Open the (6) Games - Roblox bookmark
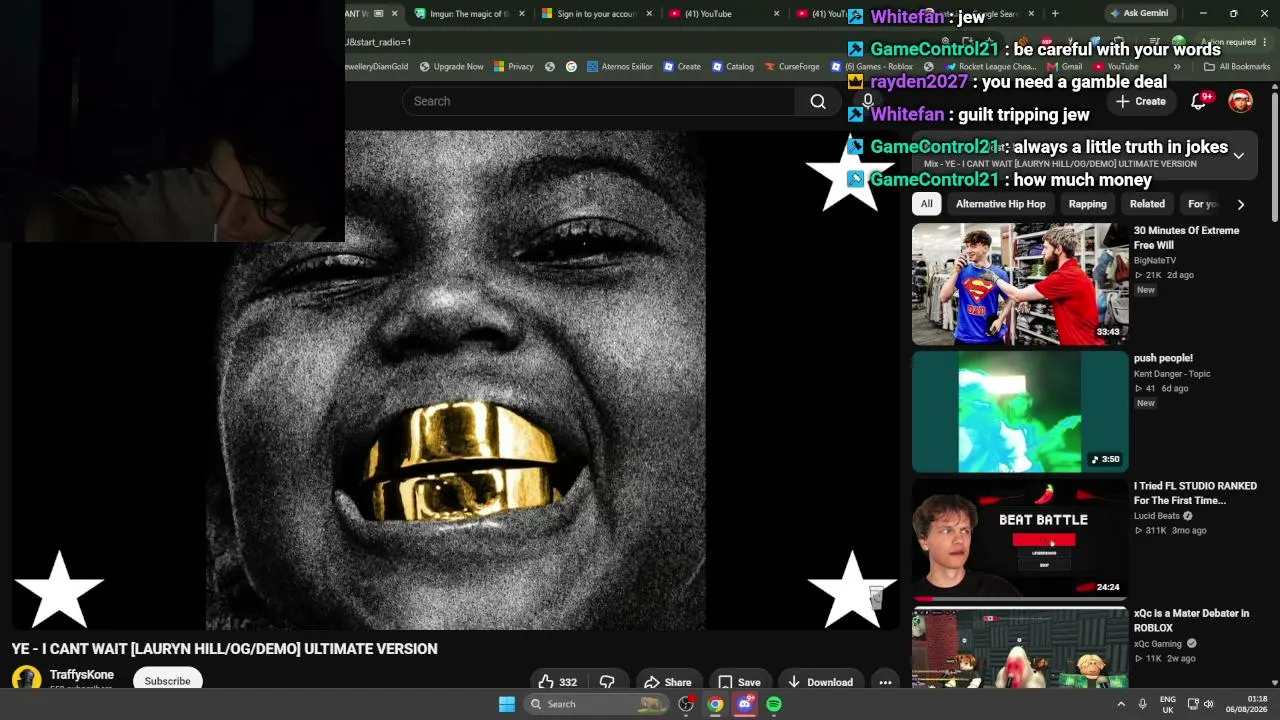 point(872,67)
